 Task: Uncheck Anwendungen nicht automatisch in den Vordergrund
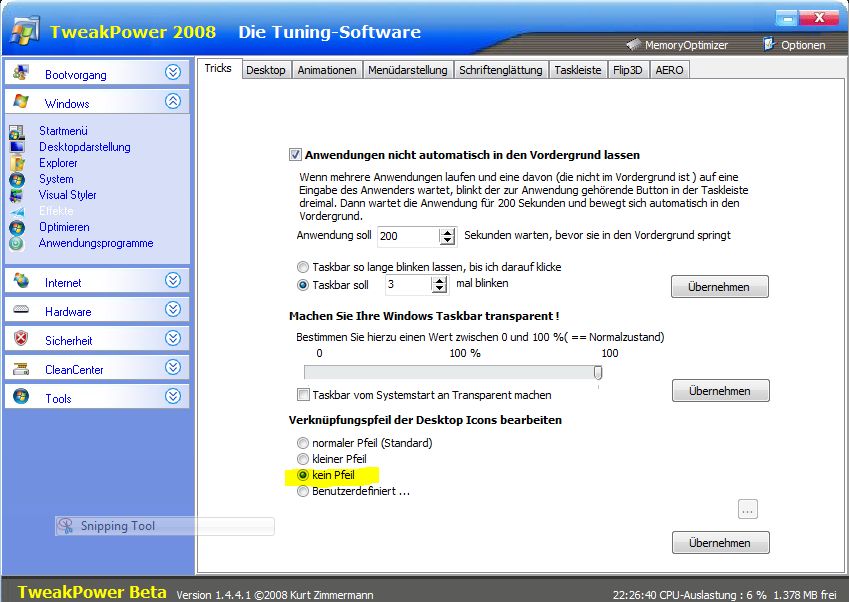coord(295,155)
